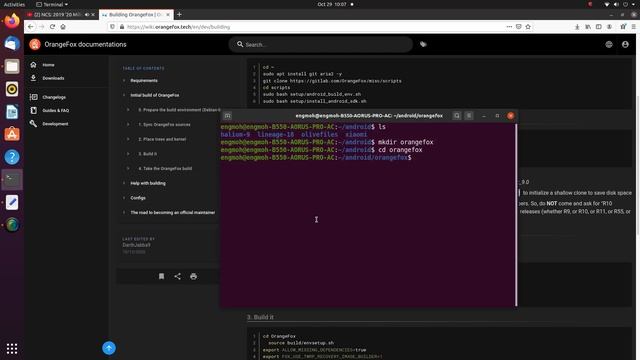
Task: Open system status menu in top bar
Action: pyautogui.click(x=620, y=4)
